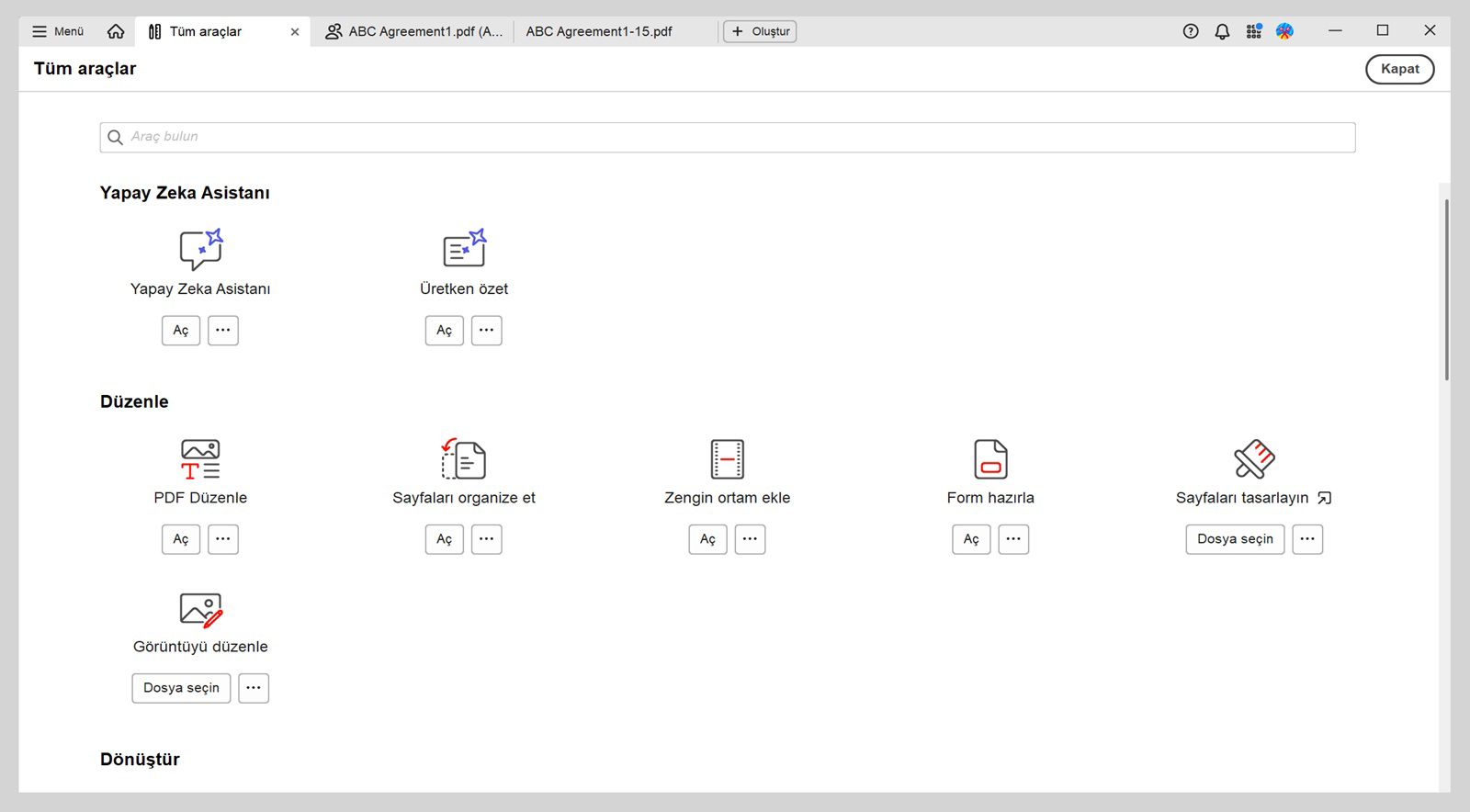Screen dimensions: 1470x812
Task: Click the Üretken özet tool icon
Action: (464, 249)
